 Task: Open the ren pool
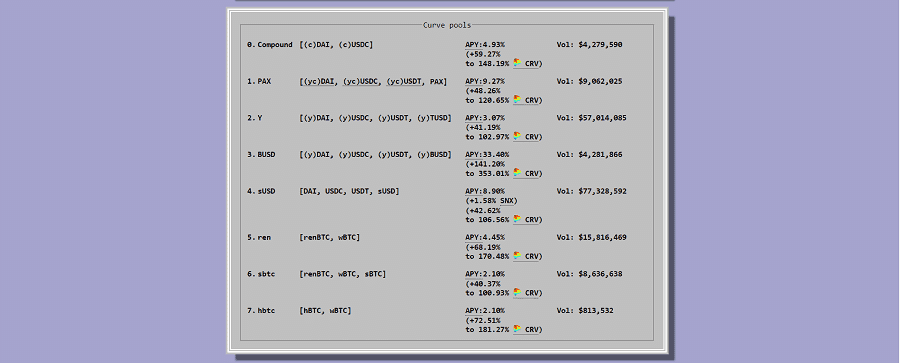coord(264,238)
